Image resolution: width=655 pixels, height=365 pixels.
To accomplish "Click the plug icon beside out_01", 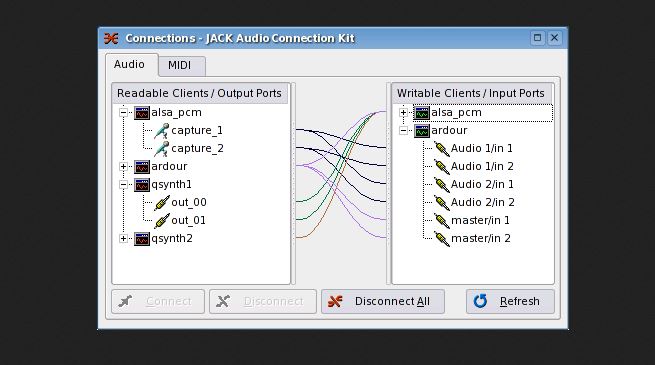I will tap(161, 221).
